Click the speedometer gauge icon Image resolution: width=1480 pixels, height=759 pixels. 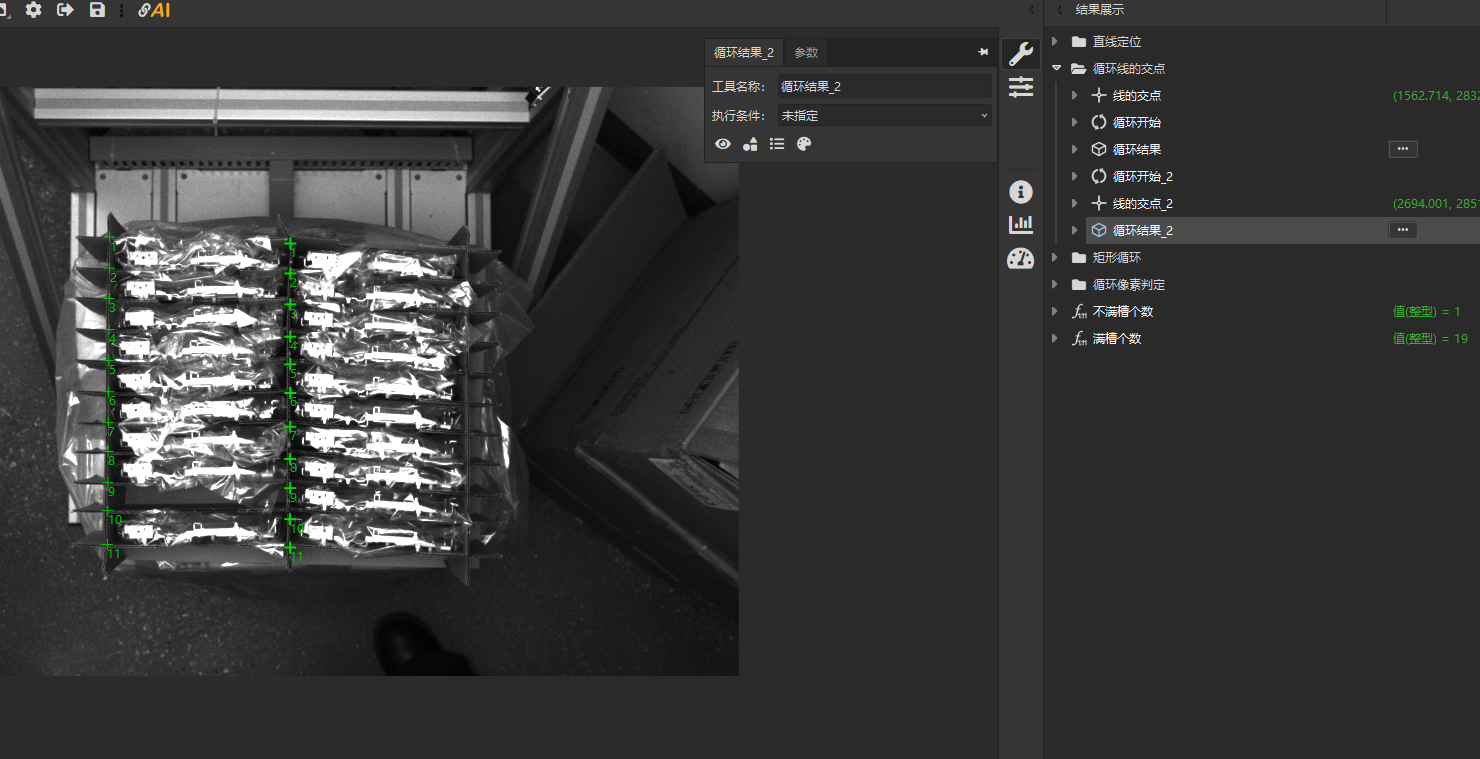coord(1020,259)
